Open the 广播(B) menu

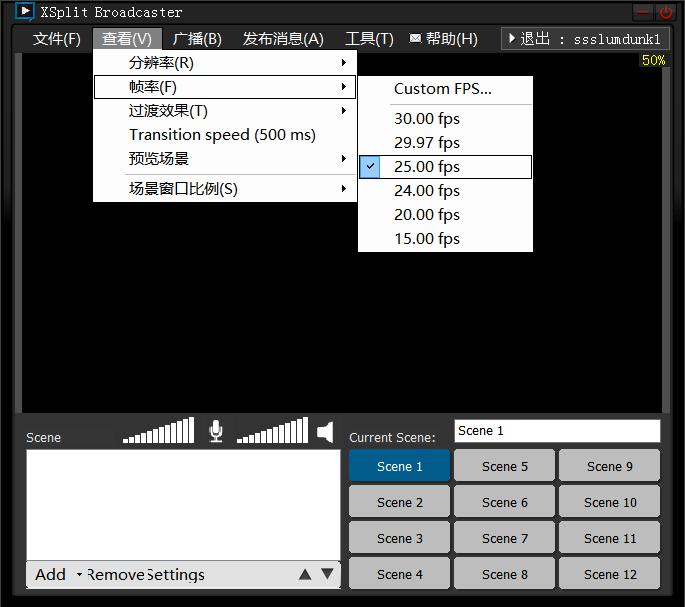[x=197, y=39]
